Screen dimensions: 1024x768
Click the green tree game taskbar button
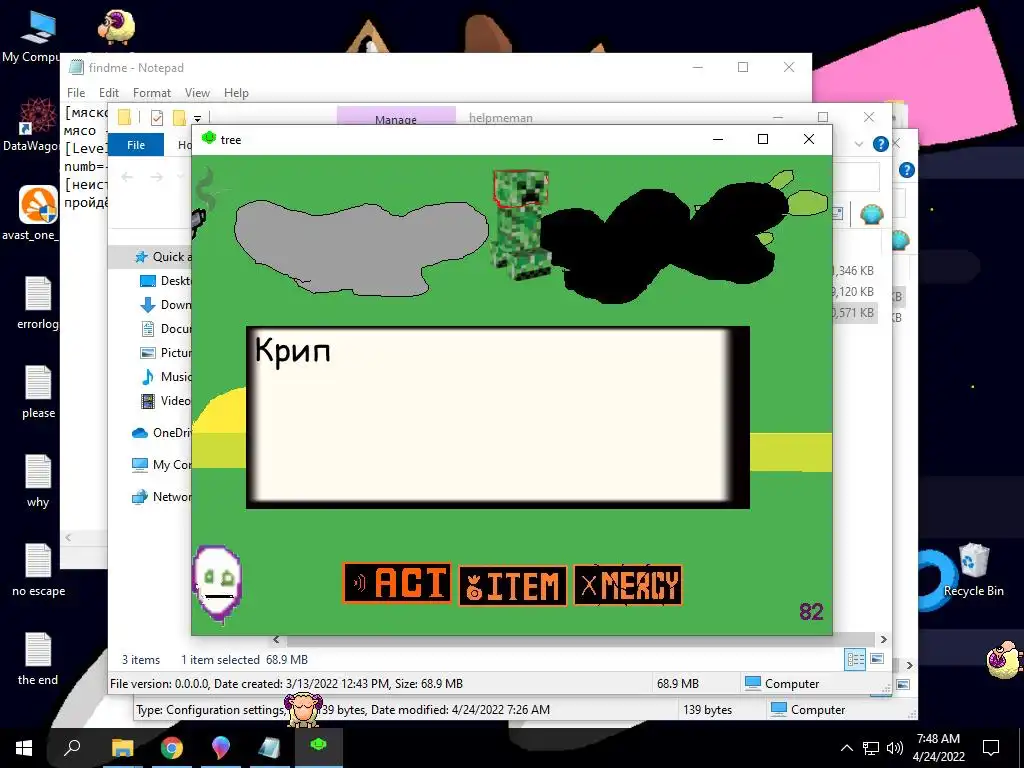(318, 748)
